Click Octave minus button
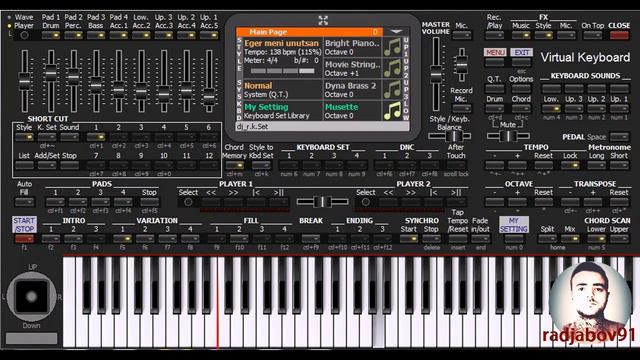Viewport: 640px width, 360px height. click(494, 202)
